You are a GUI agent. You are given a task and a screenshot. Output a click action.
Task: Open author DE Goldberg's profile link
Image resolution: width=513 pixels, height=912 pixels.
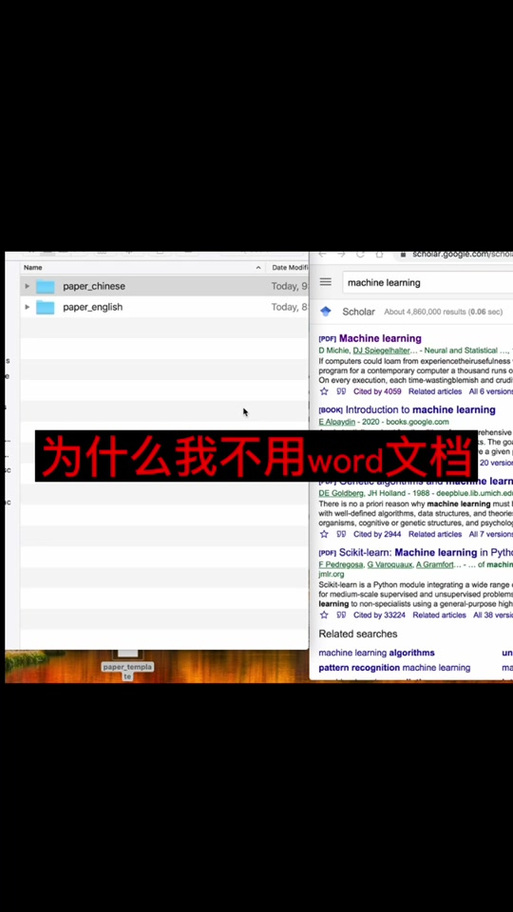(340, 493)
